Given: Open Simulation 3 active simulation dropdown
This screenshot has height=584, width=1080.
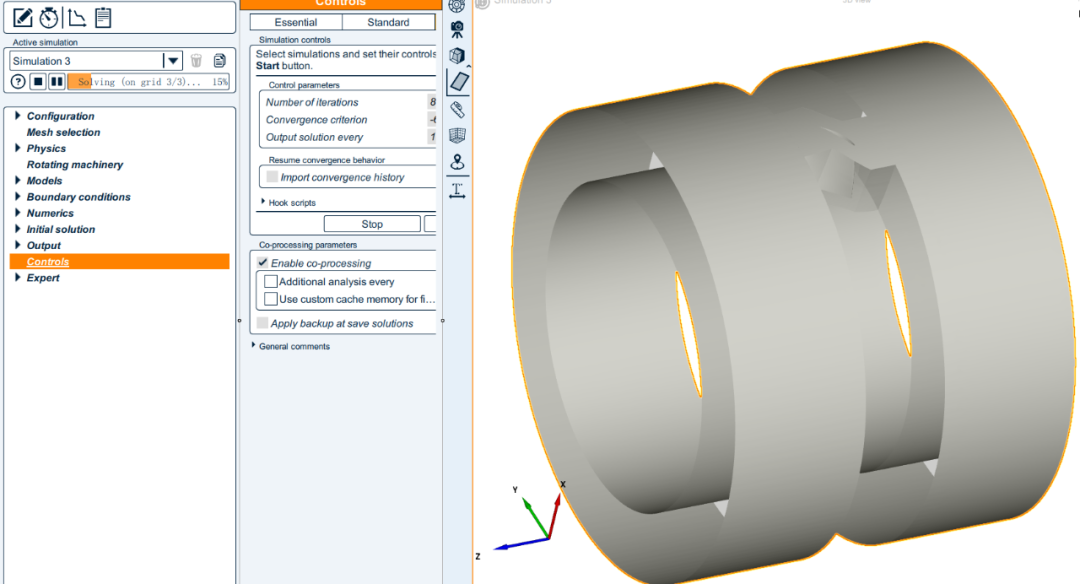Looking at the screenshot, I should tap(173, 61).
